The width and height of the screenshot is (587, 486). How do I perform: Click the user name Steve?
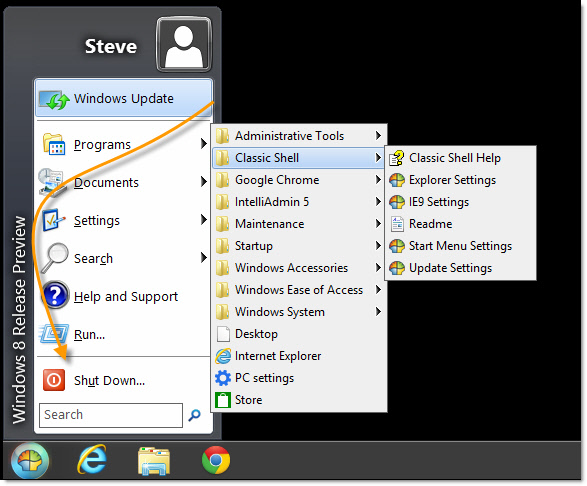click(x=111, y=46)
